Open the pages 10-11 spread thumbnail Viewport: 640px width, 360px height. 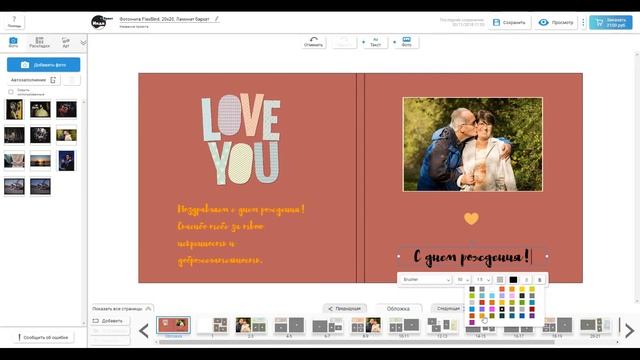(x=404, y=326)
